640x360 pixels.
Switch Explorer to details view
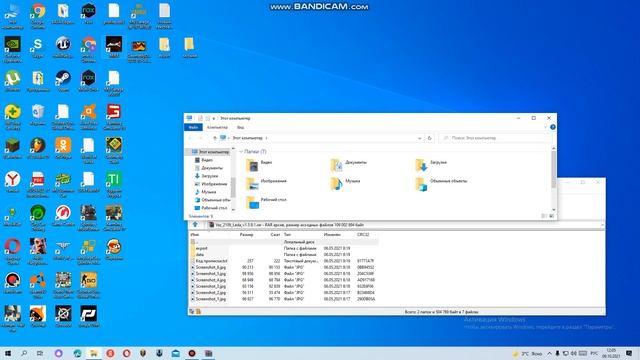[544, 216]
